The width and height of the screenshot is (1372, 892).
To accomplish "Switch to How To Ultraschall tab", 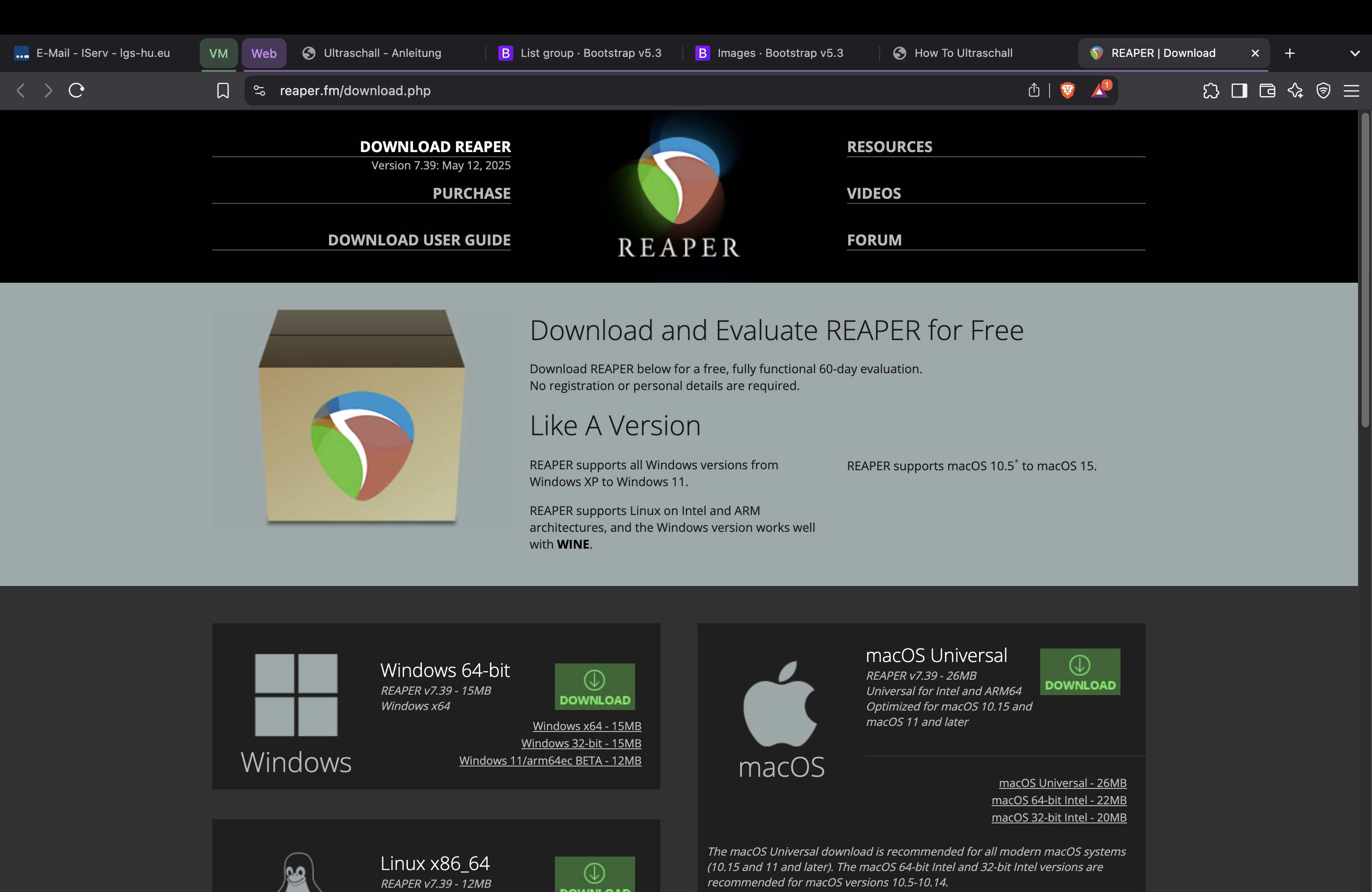I will (977, 53).
